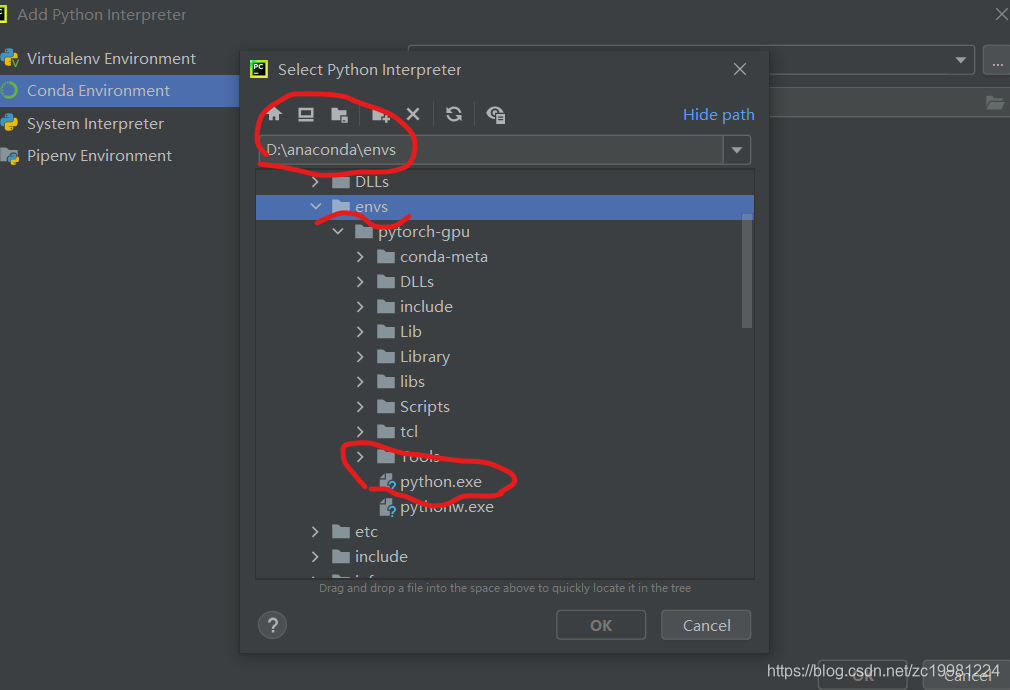This screenshot has height=690, width=1010.
Task: Click Cancel in Select Python Interpreter dialog
Action: click(706, 625)
